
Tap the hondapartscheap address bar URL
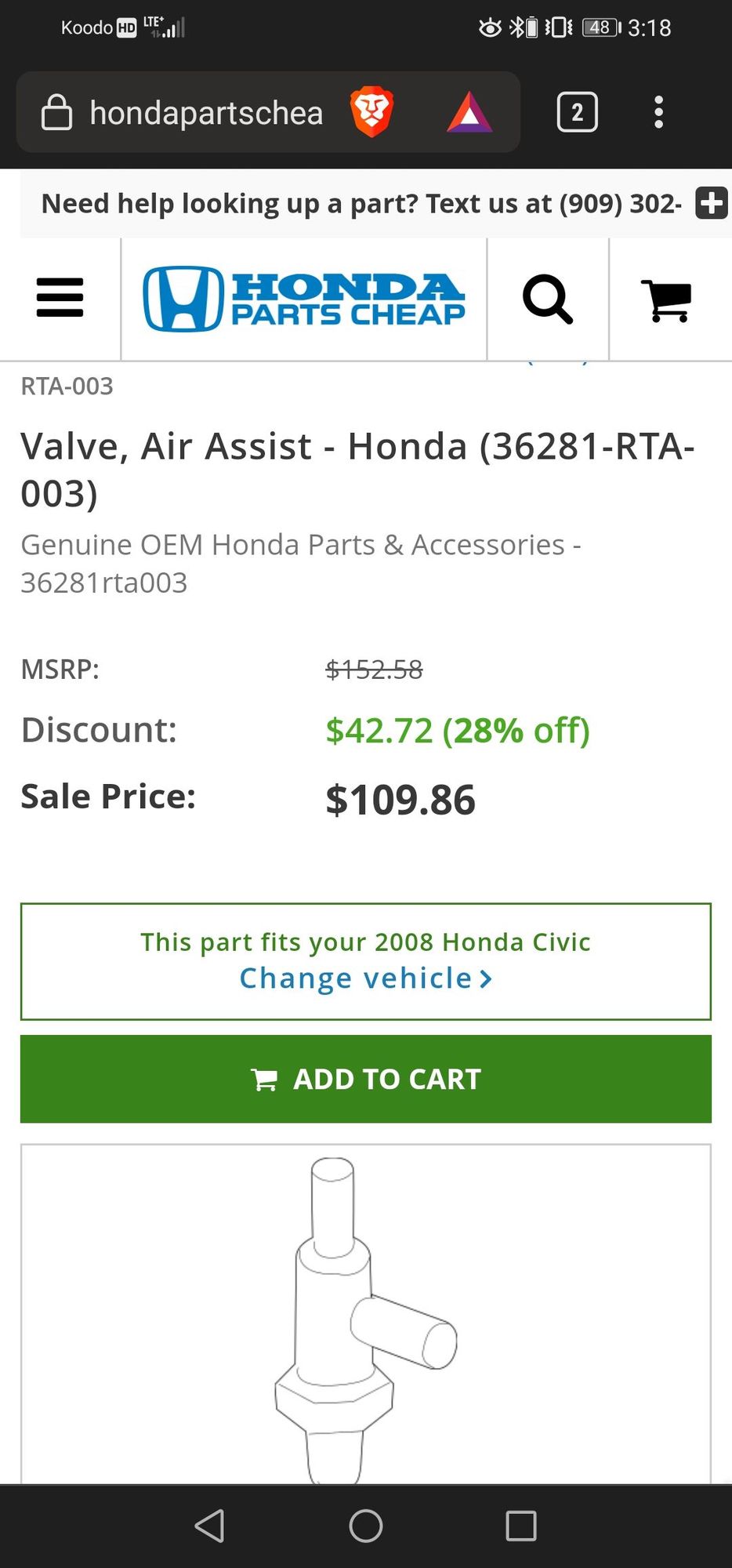206,113
